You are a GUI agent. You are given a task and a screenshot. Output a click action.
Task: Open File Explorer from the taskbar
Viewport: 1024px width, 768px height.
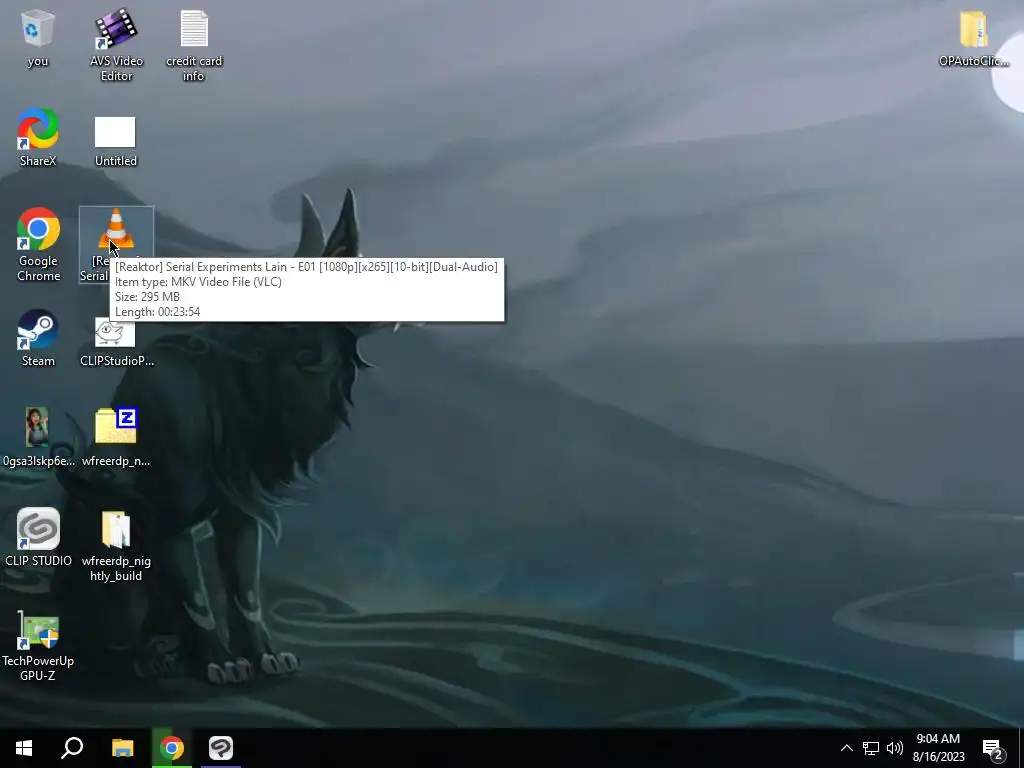122,748
